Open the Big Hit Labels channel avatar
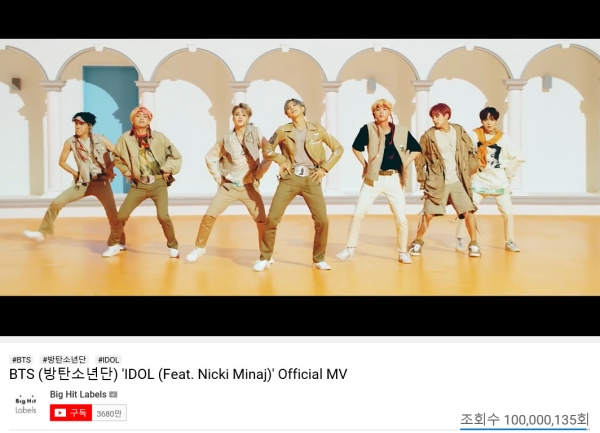The image size is (600, 433). pos(26,405)
